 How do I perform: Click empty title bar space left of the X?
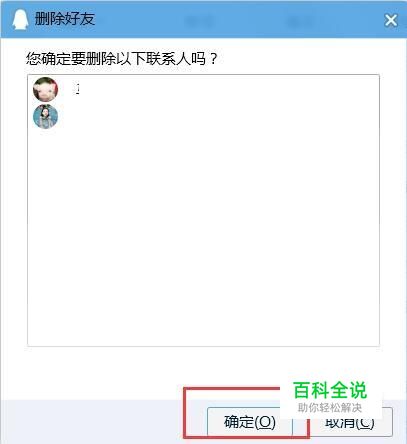tap(350, 20)
